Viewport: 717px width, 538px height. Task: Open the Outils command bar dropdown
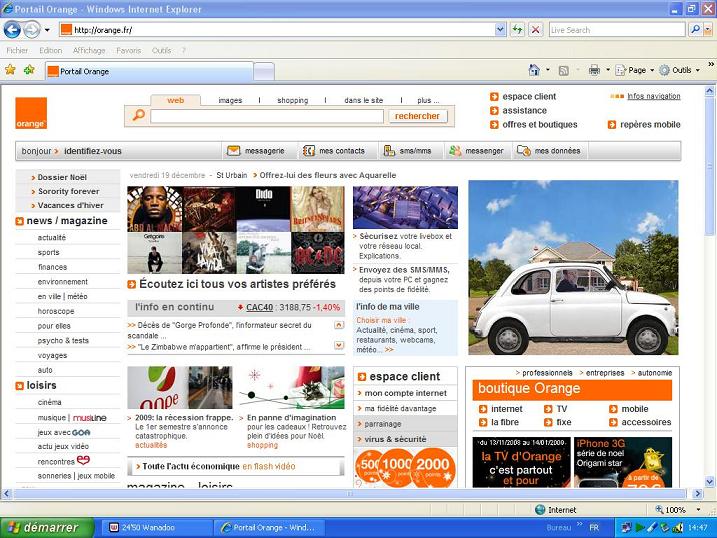click(680, 70)
